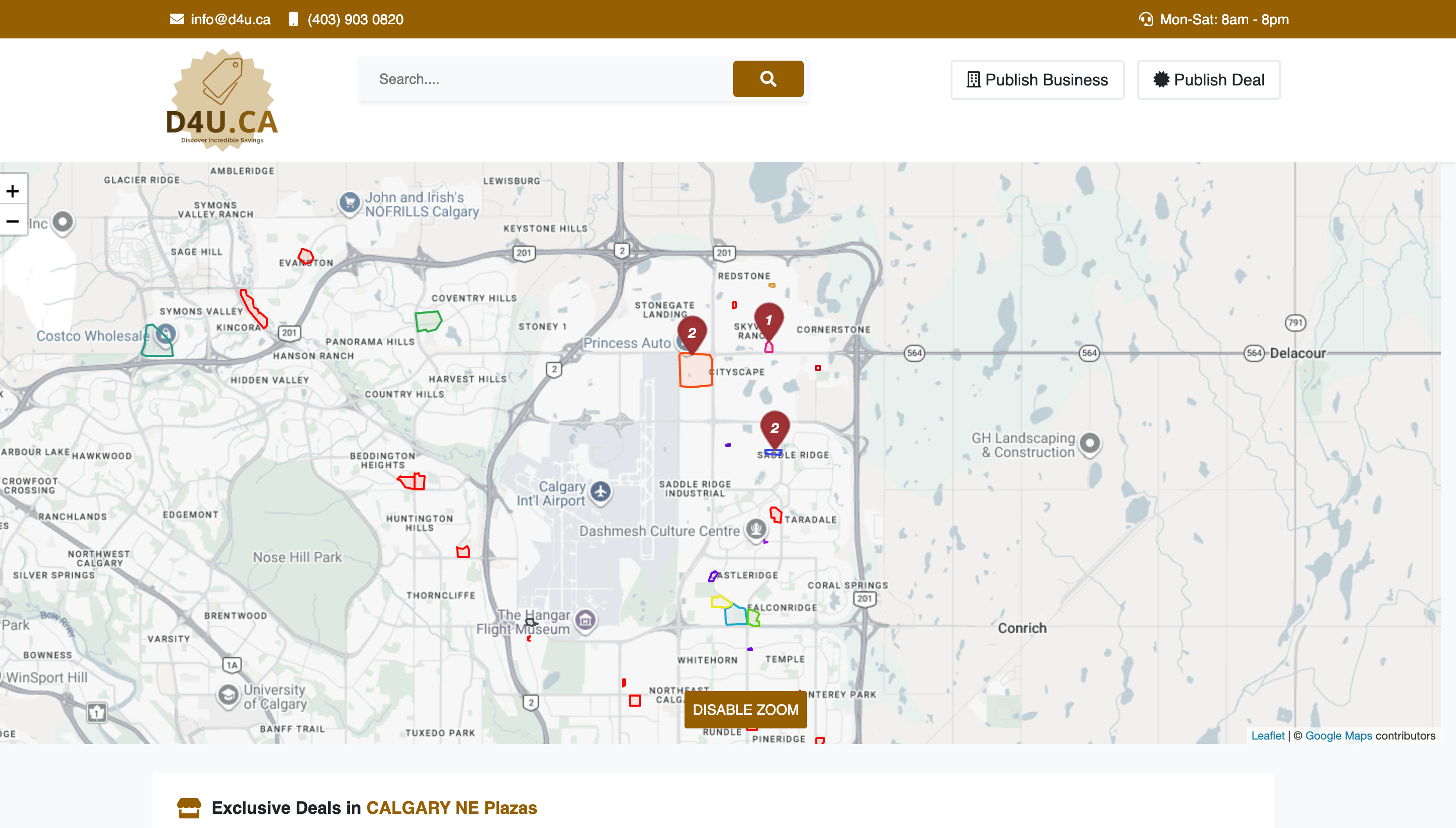
Task: Zoom in on the map
Action: point(13,191)
